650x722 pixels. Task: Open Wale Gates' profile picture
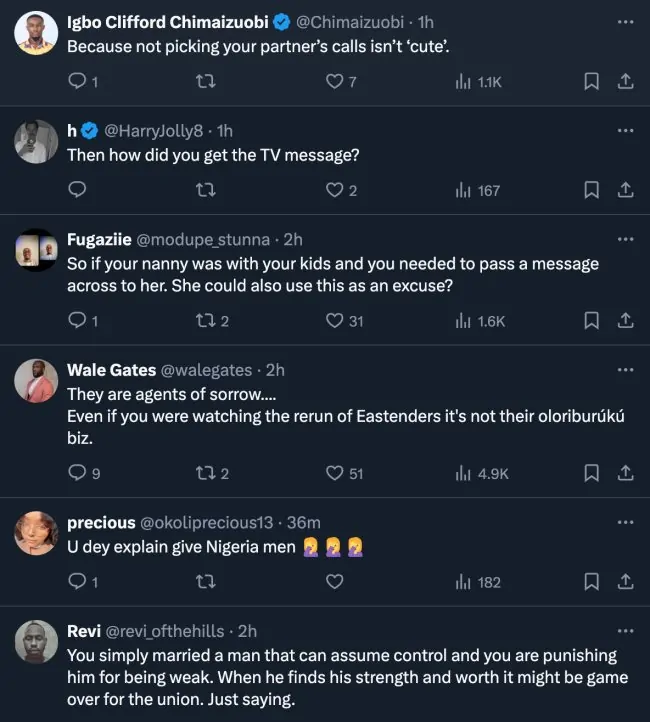click(x=35, y=382)
